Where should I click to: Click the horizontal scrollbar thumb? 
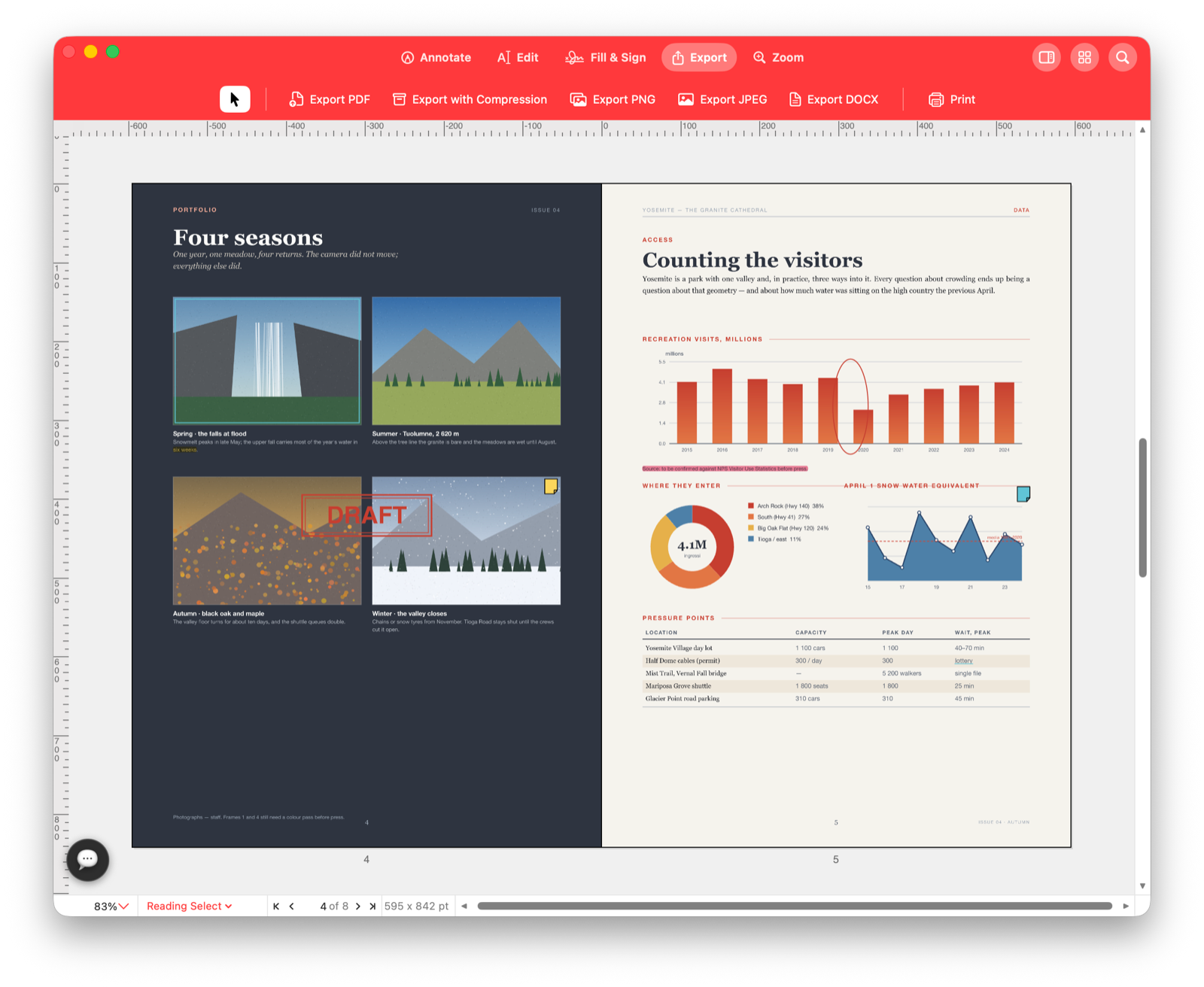[795, 906]
